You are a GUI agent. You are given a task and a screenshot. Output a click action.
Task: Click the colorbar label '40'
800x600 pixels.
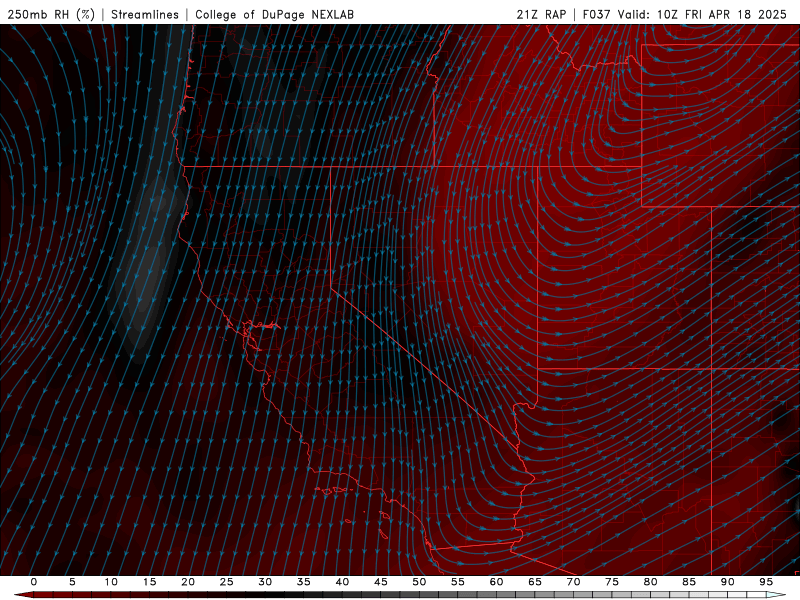click(342, 582)
